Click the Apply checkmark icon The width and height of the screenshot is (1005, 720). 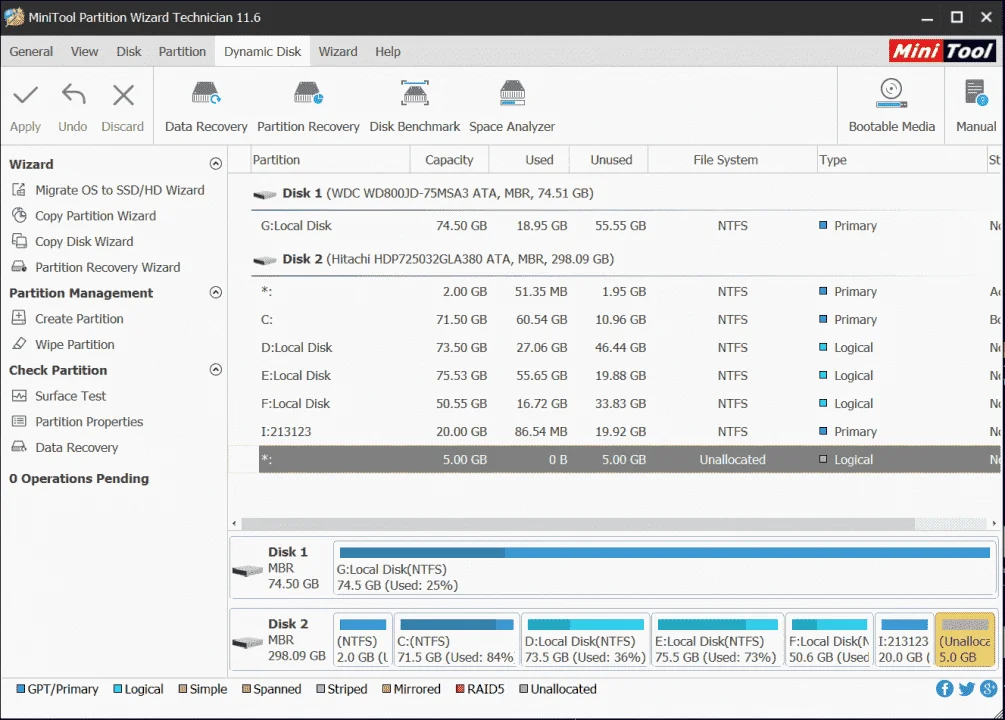pyautogui.click(x=26, y=96)
